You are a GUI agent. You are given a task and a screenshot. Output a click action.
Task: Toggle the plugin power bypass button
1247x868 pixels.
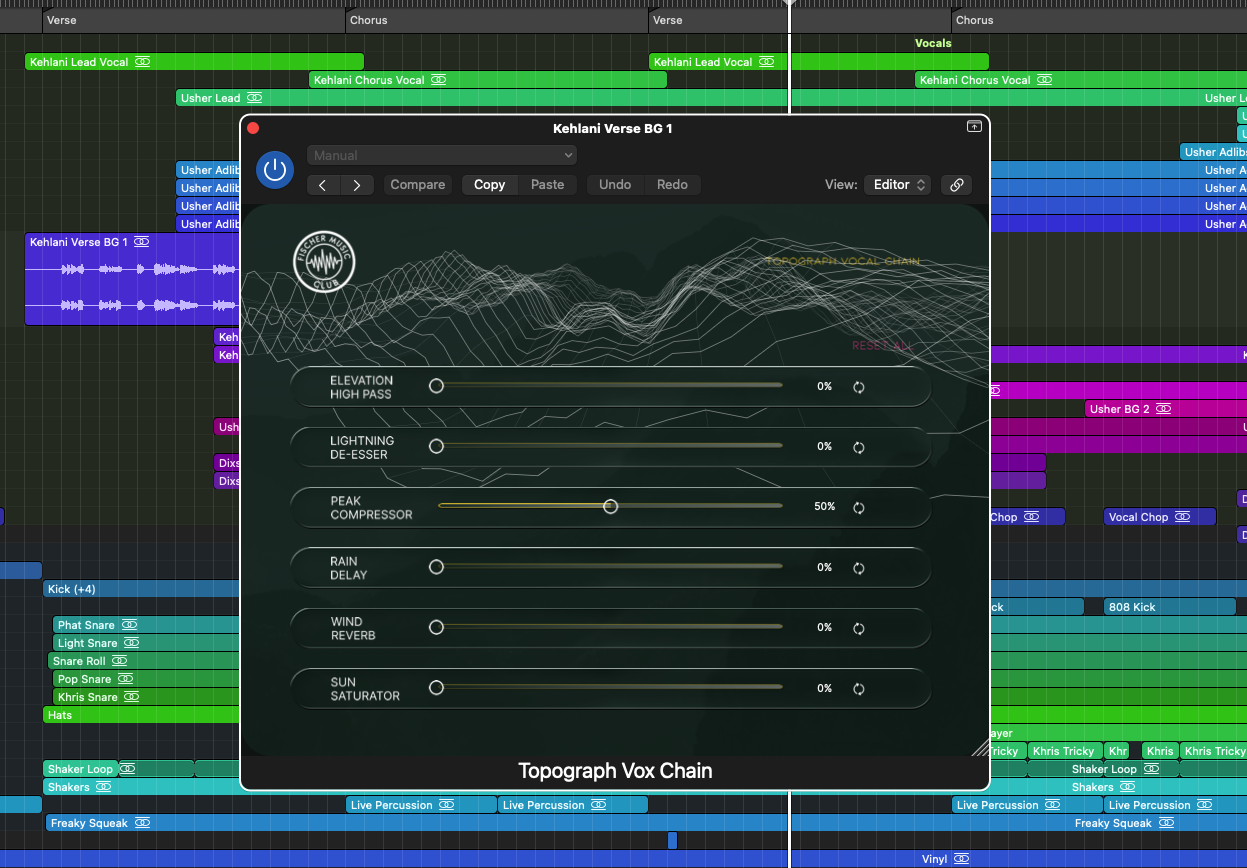(275, 170)
